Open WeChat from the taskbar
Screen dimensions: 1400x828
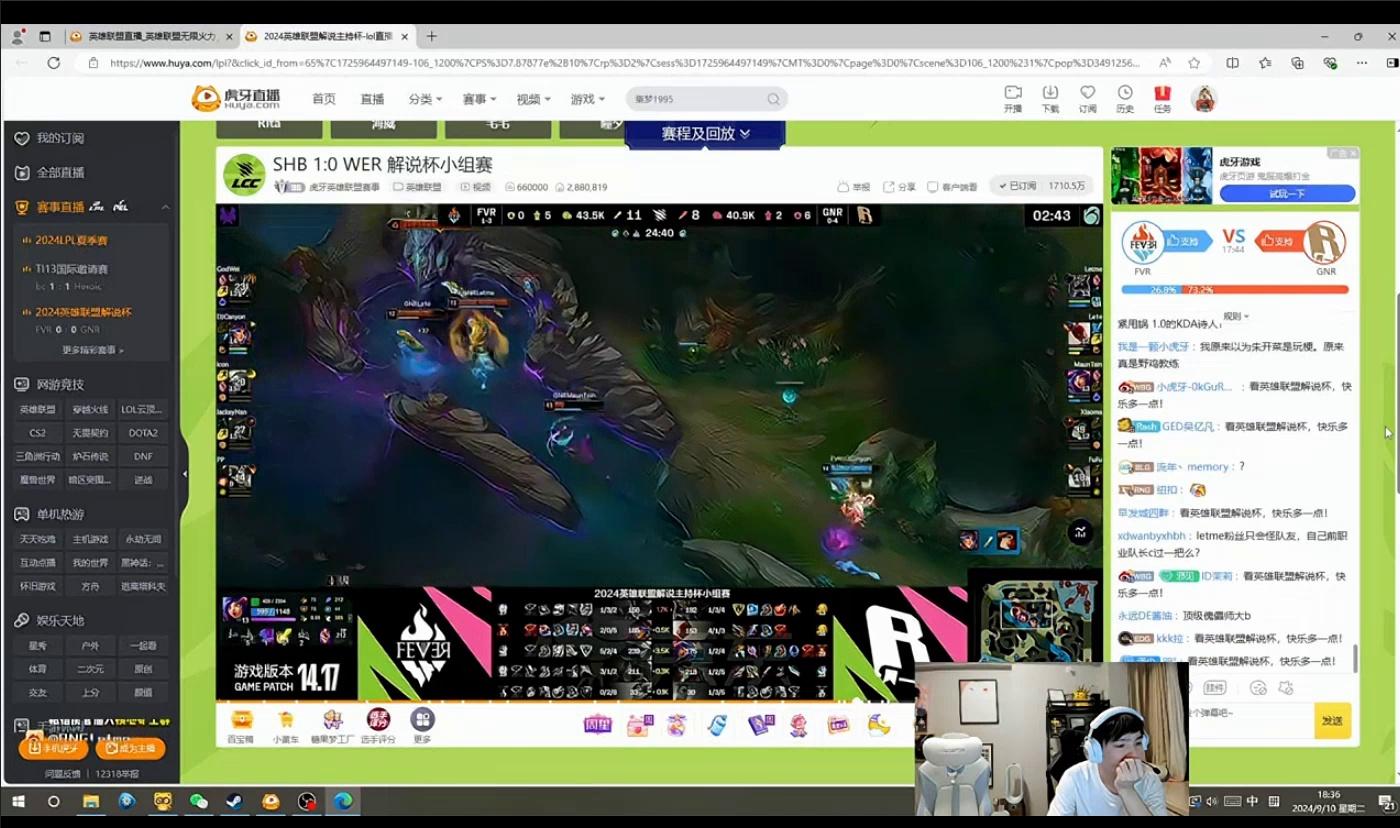click(x=199, y=802)
